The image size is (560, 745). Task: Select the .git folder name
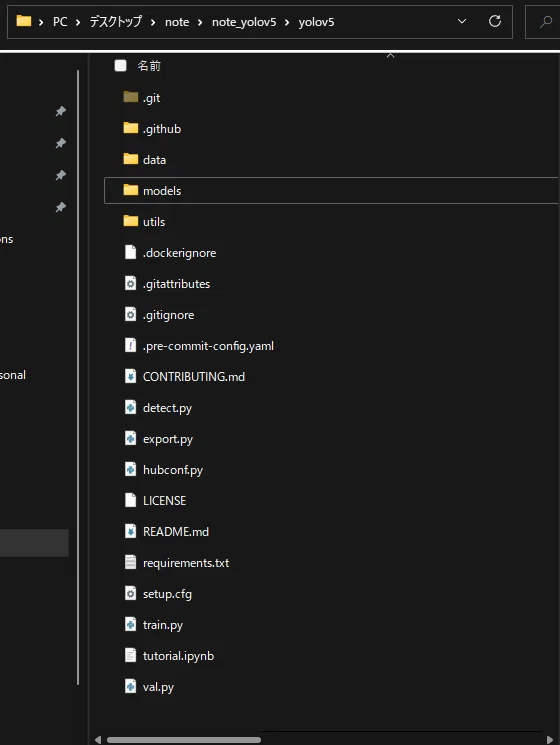coord(152,98)
